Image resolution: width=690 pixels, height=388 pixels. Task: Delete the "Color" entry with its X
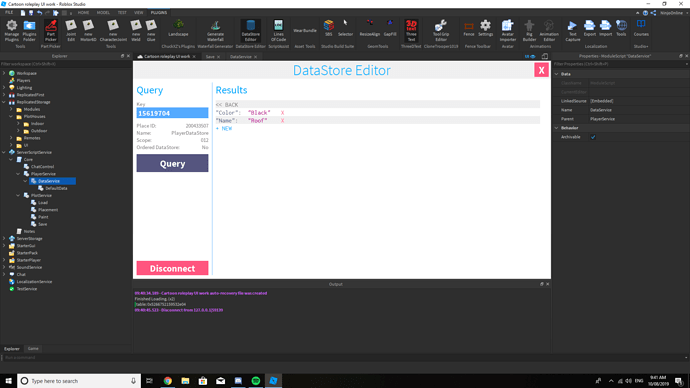click(283, 113)
